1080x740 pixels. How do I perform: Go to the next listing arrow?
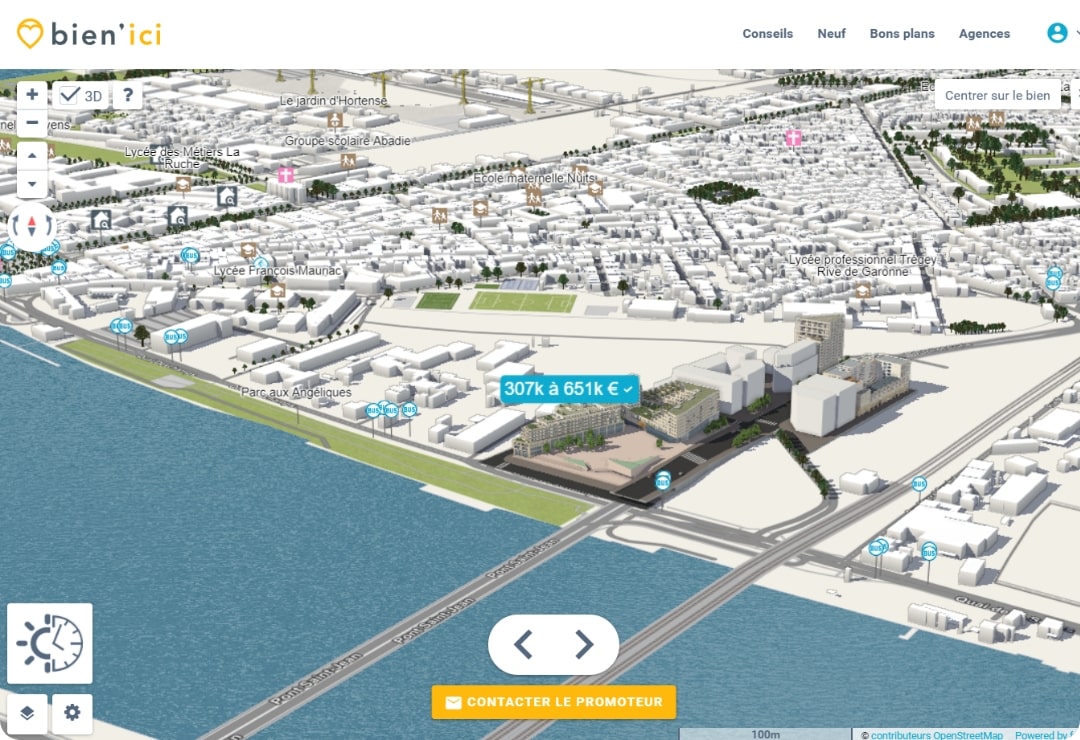click(x=585, y=645)
